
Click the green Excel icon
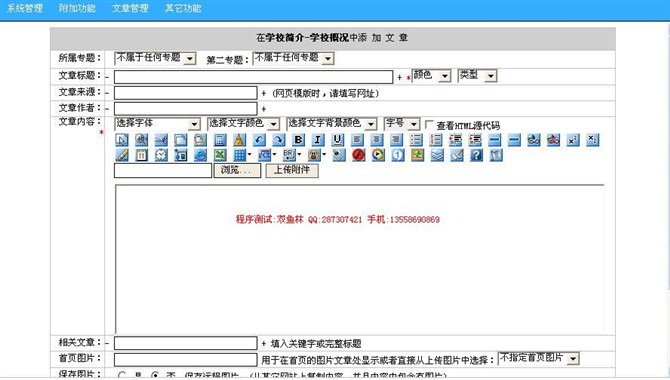220,155
